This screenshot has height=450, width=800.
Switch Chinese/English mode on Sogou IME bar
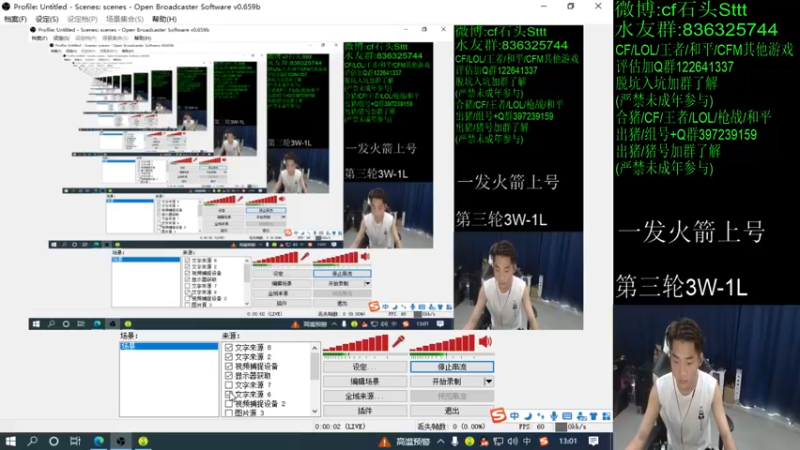[x=514, y=416]
